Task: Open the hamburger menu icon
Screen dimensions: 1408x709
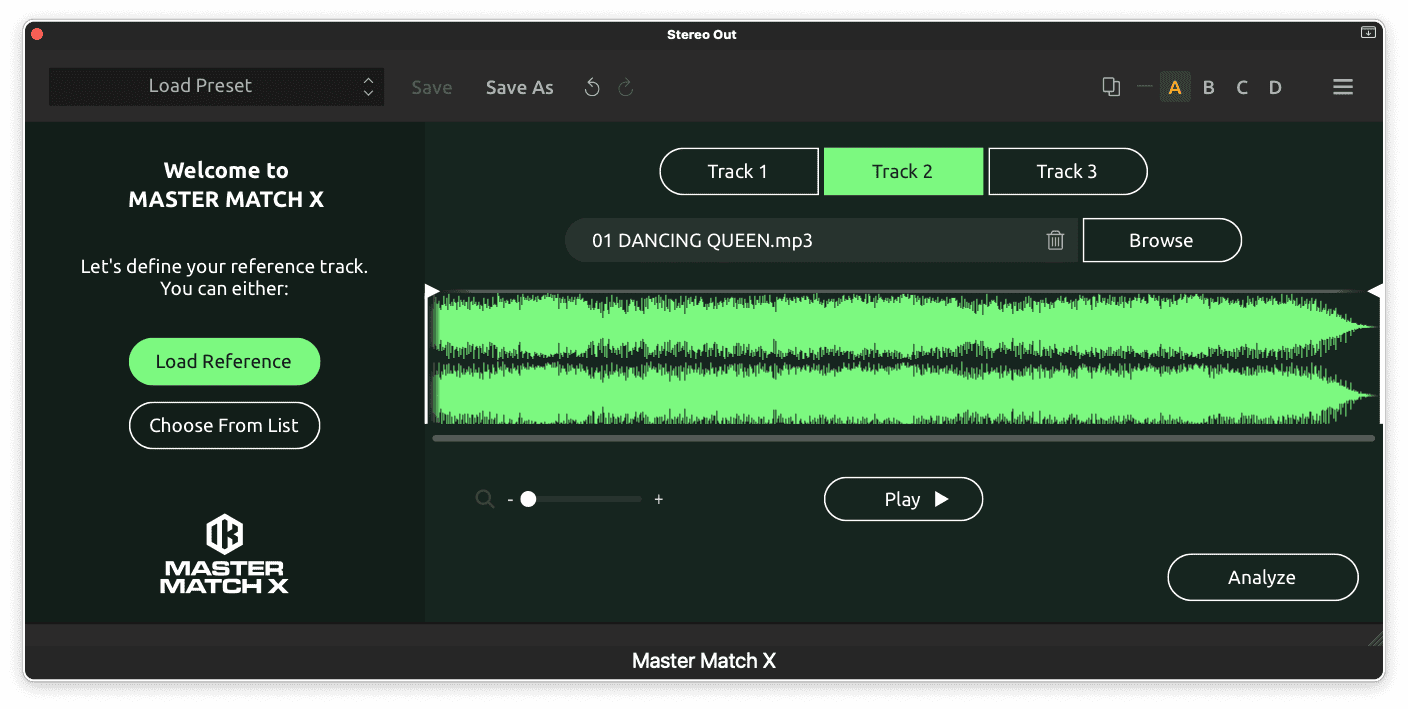Action: point(1343,87)
